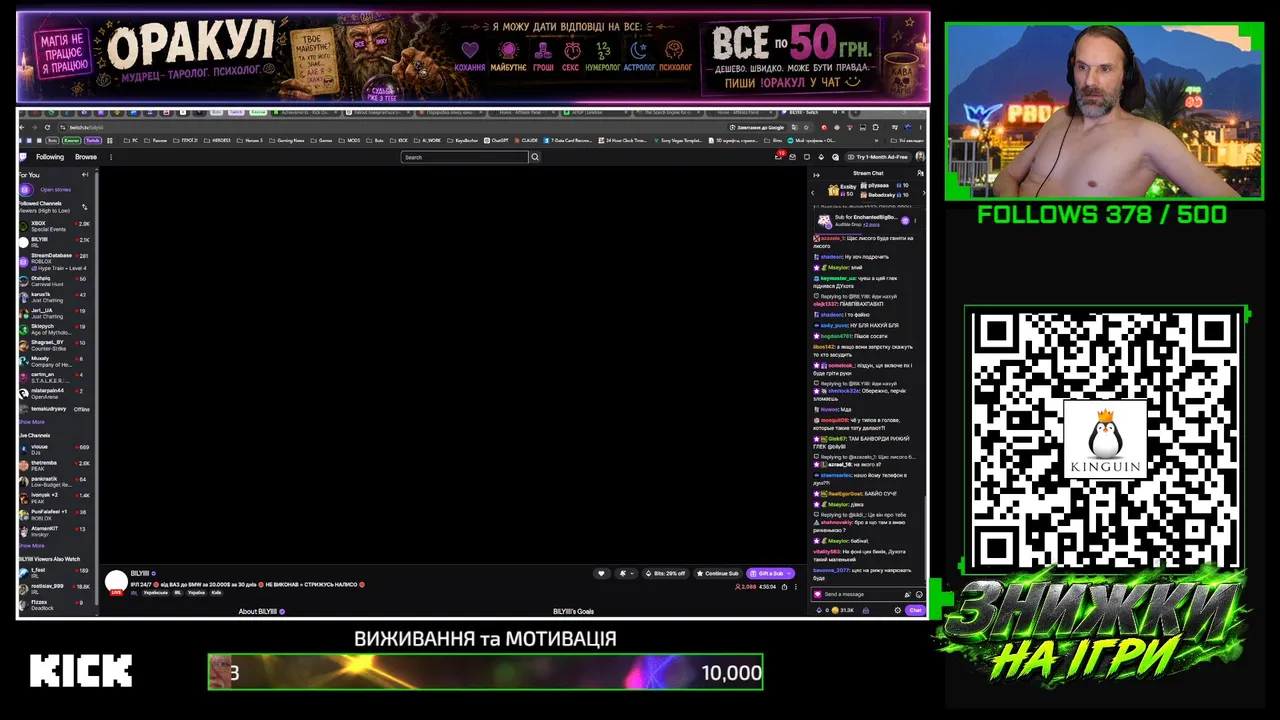Viewport: 1280px width, 720px height.
Task: Open the sub drop options menu
Action: click(x=916, y=220)
